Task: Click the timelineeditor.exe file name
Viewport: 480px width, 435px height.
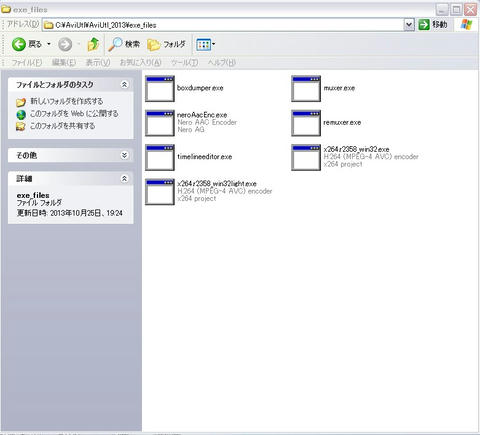Action: coord(205,157)
